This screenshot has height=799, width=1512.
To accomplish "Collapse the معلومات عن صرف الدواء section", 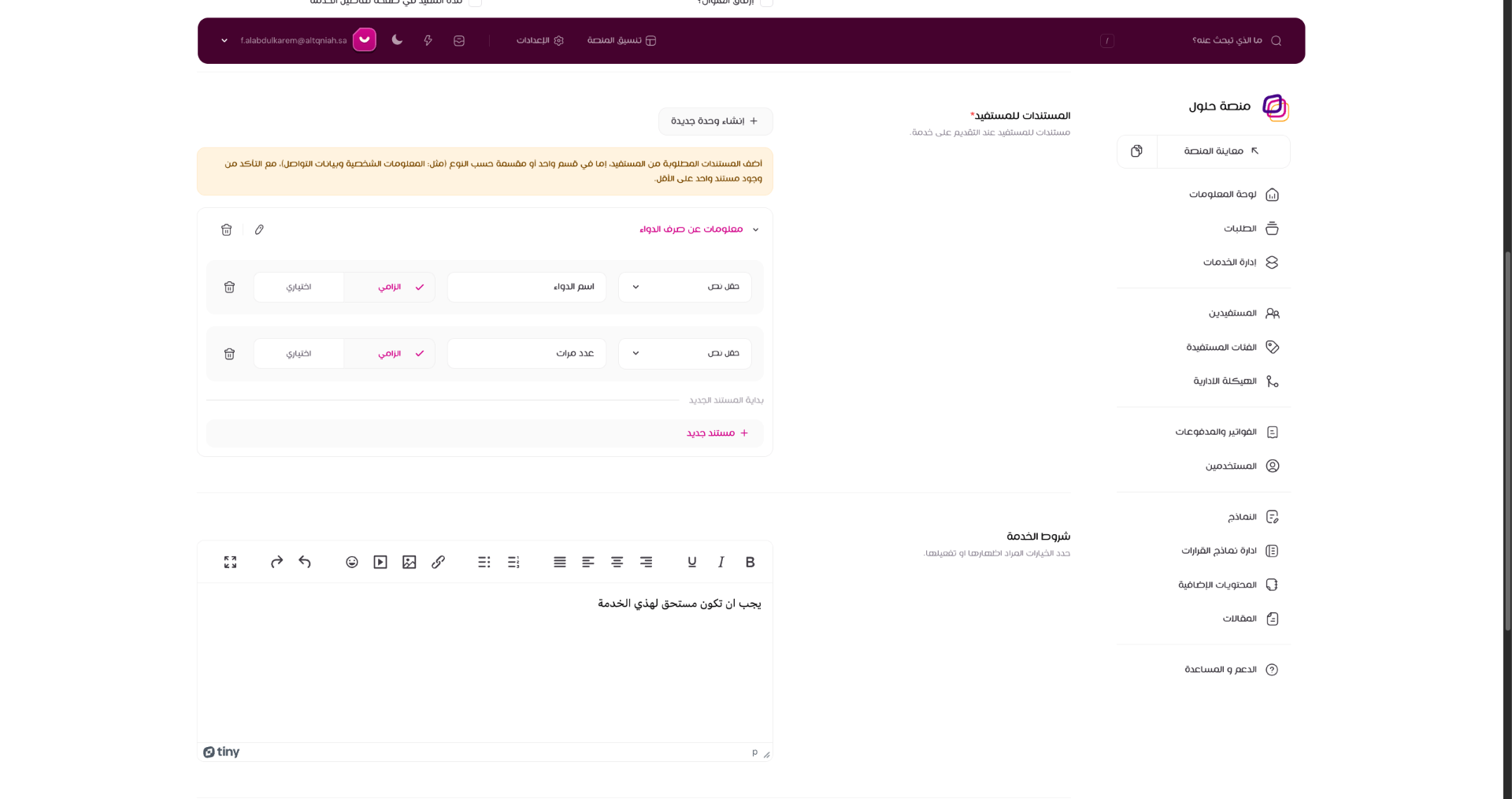I will [x=756, y=229].
